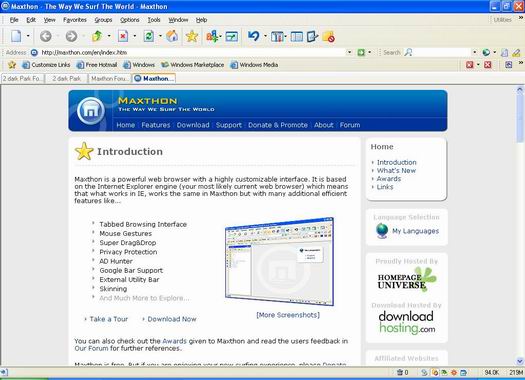Open the Donate & Promote page link
Viewport: 525px width, 380px height.
(x=278, y=125)
